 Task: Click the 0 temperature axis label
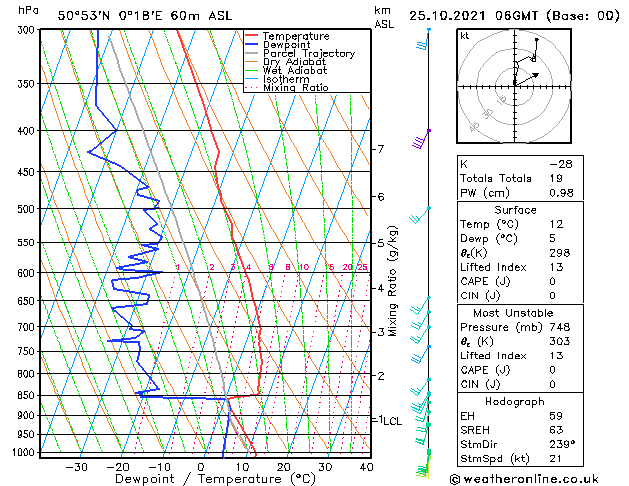tap(201, 467)
